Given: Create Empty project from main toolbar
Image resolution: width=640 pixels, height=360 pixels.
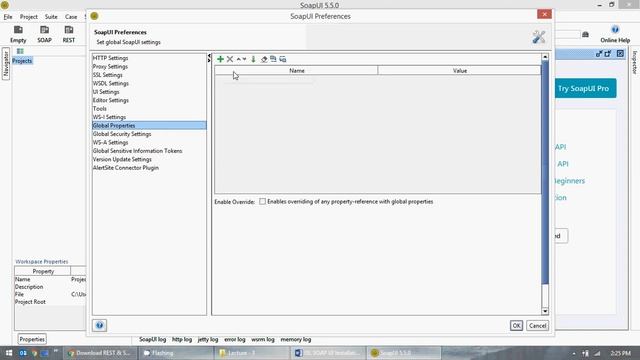Looking at the screenshot, I should pos(18,34).
